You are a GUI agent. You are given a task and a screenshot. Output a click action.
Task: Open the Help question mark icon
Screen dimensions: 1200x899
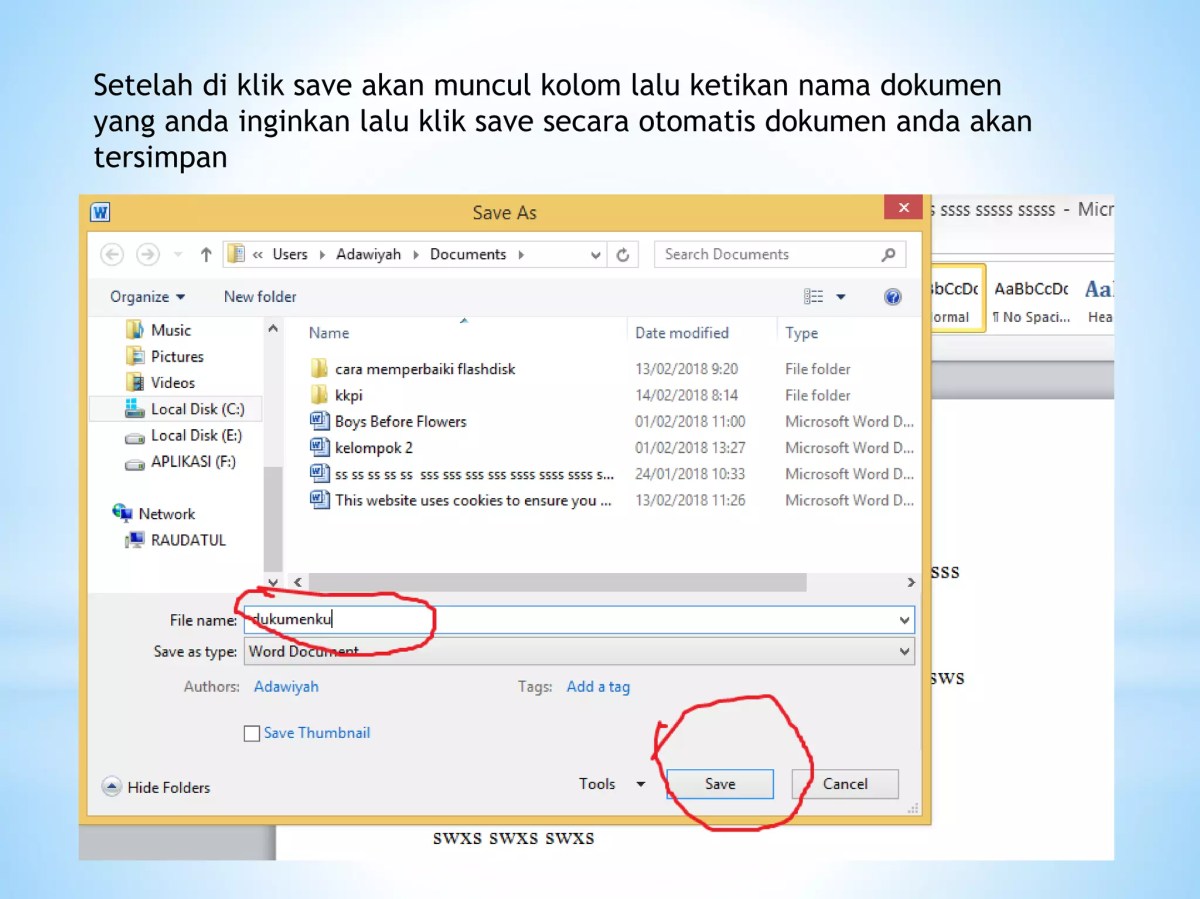pyautogui.click(x=893, y=296)
